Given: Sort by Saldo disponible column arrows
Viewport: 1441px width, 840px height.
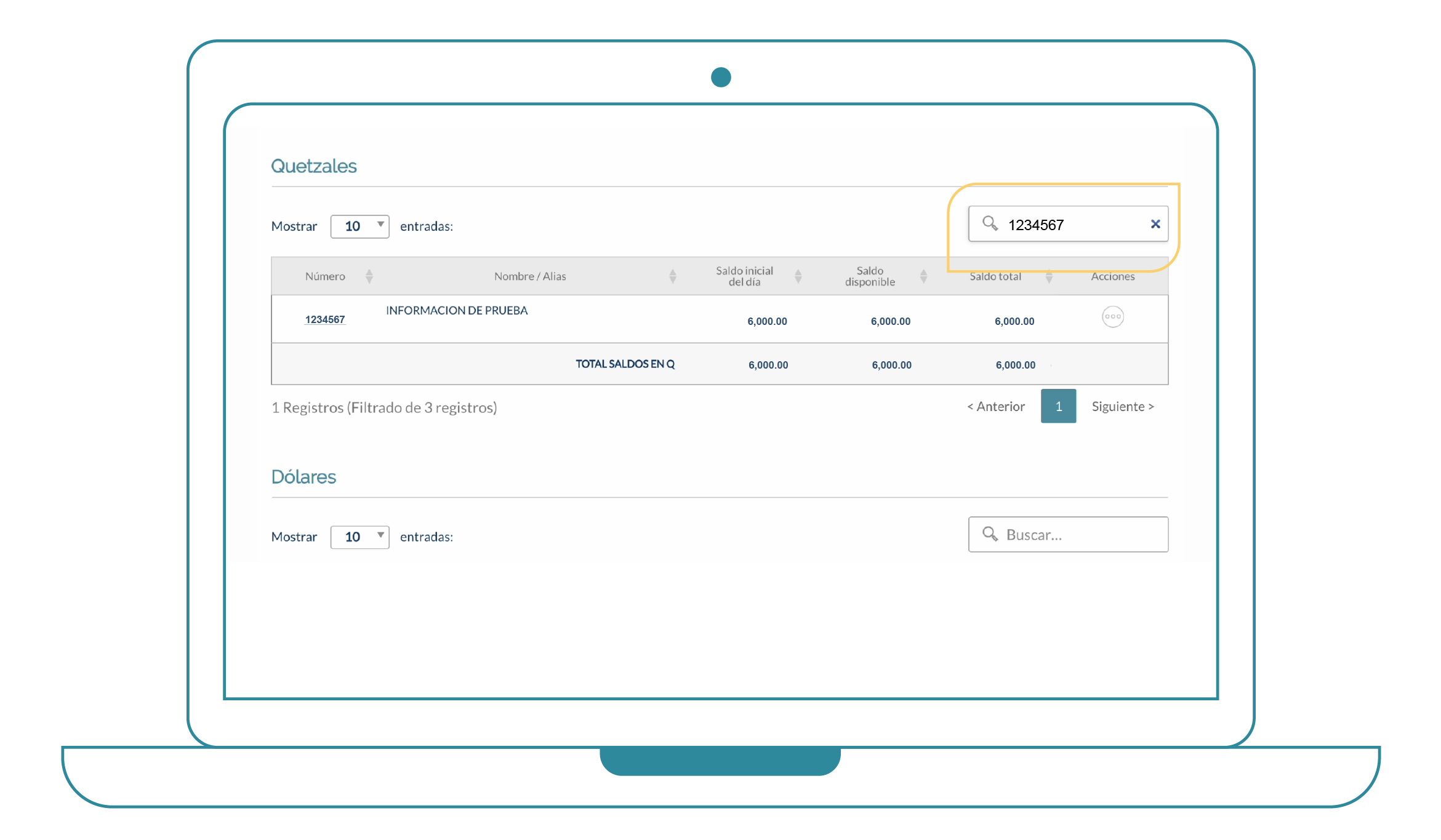Looking at the screenshot, I should 923,276.
